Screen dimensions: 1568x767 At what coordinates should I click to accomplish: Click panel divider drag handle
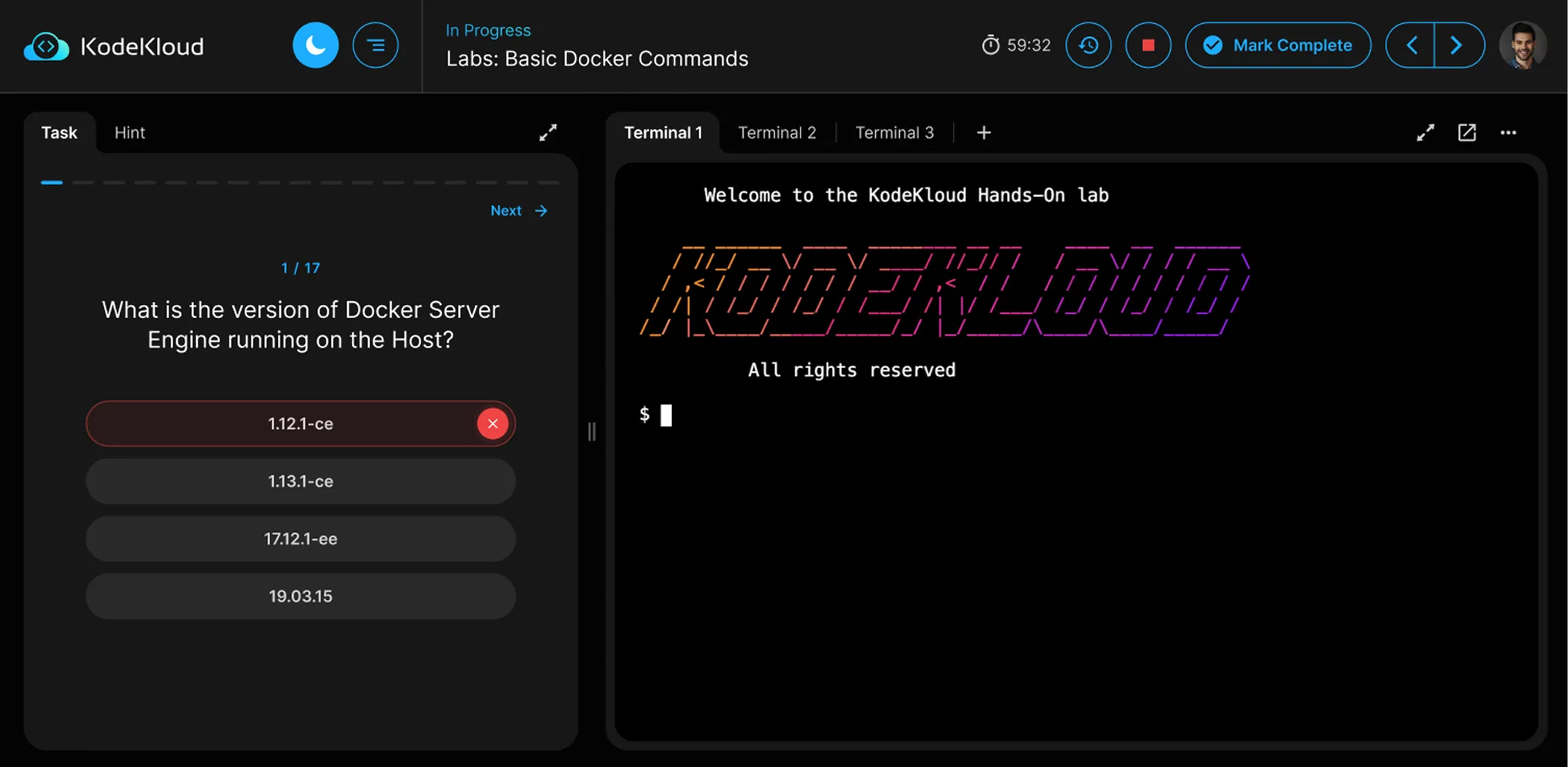[x=592, y=431]
